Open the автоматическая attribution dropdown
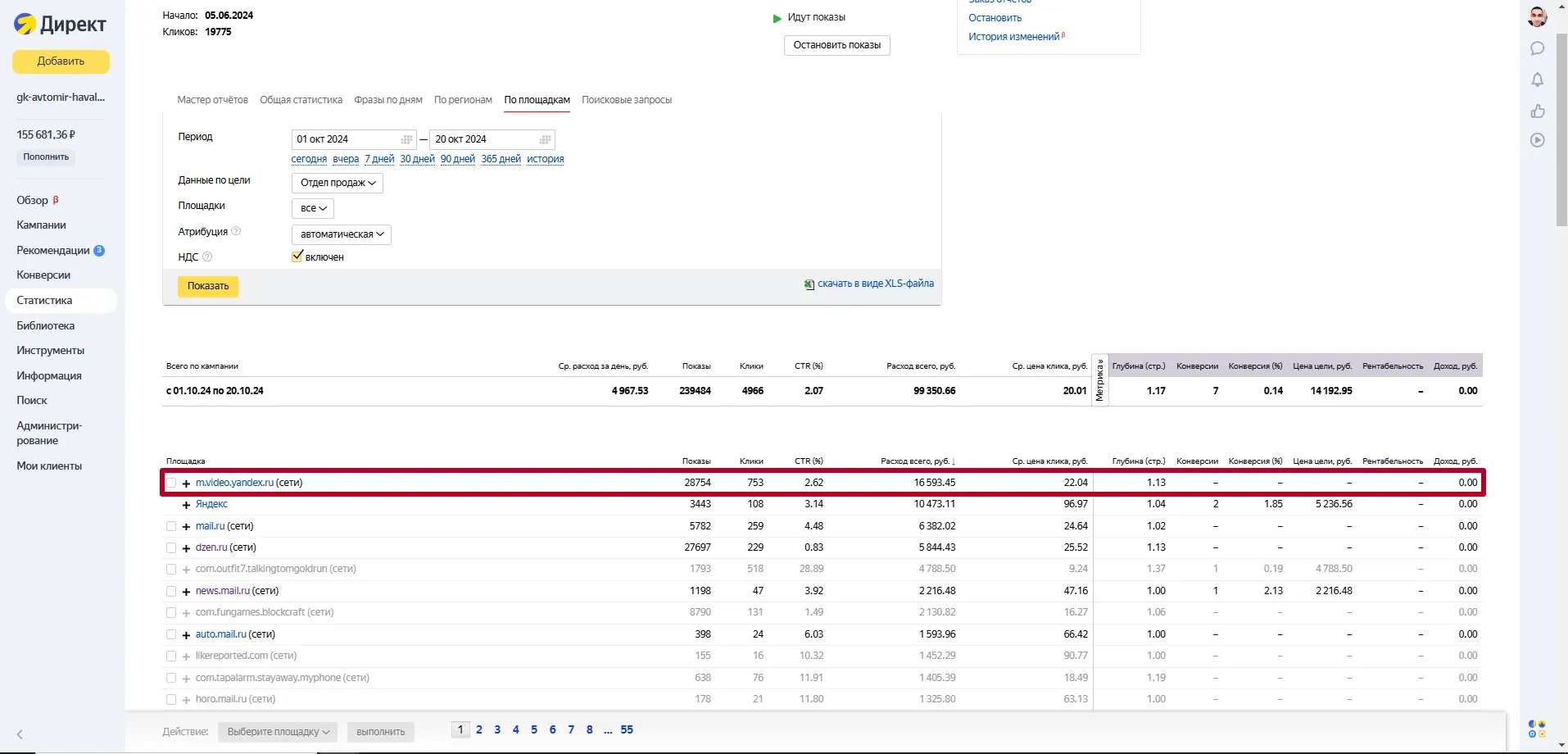1568x754 pixels. click(342, 234)
